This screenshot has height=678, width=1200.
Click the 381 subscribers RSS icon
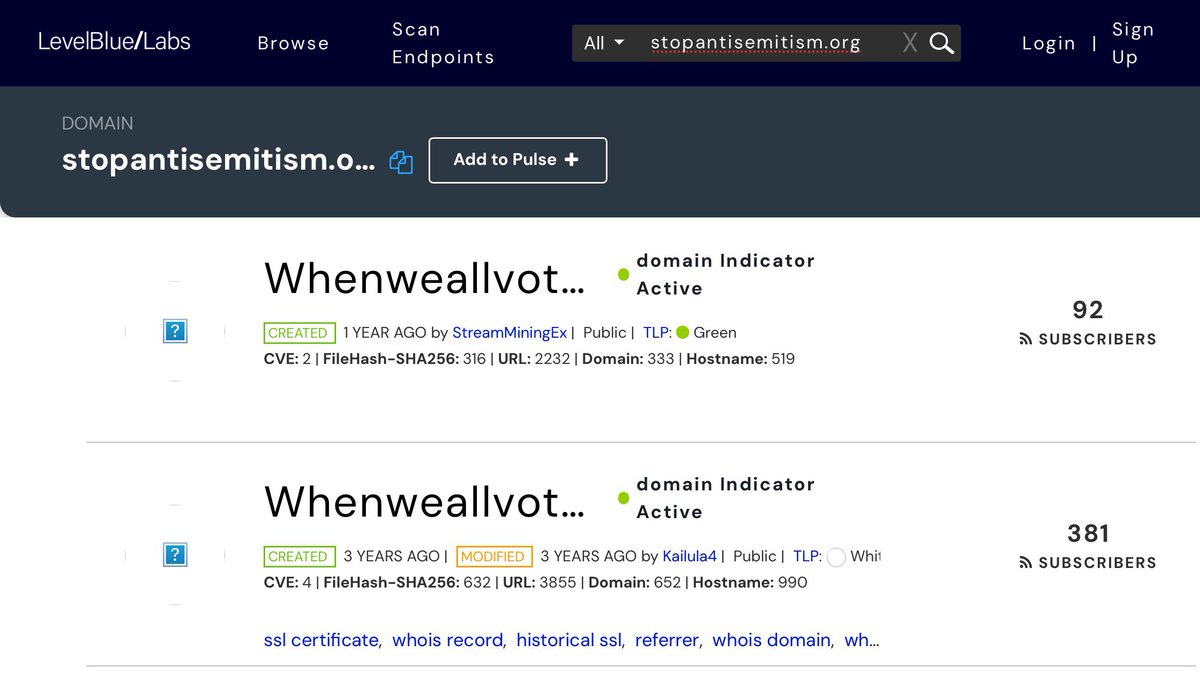coord(1025,563)
